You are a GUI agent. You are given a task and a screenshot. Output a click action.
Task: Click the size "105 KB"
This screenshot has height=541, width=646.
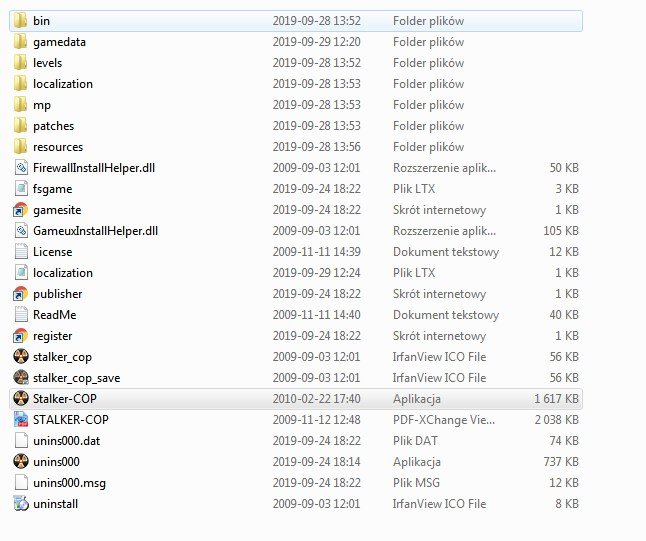pos(561,231)
